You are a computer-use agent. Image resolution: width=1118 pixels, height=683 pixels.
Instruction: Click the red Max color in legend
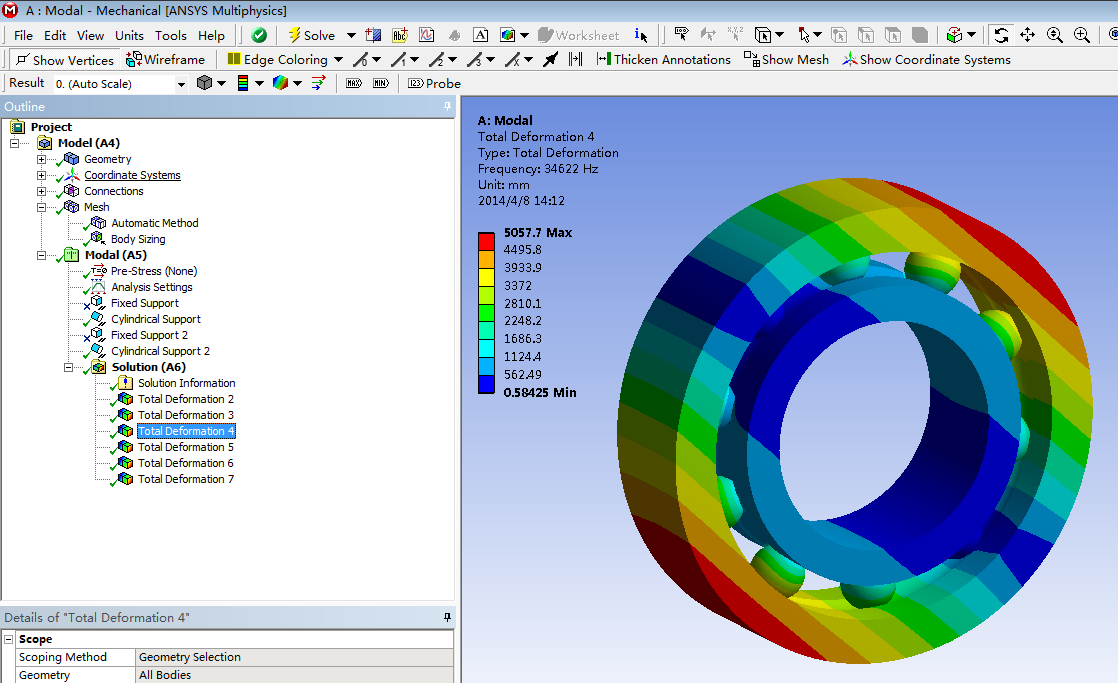coord(486,240)
